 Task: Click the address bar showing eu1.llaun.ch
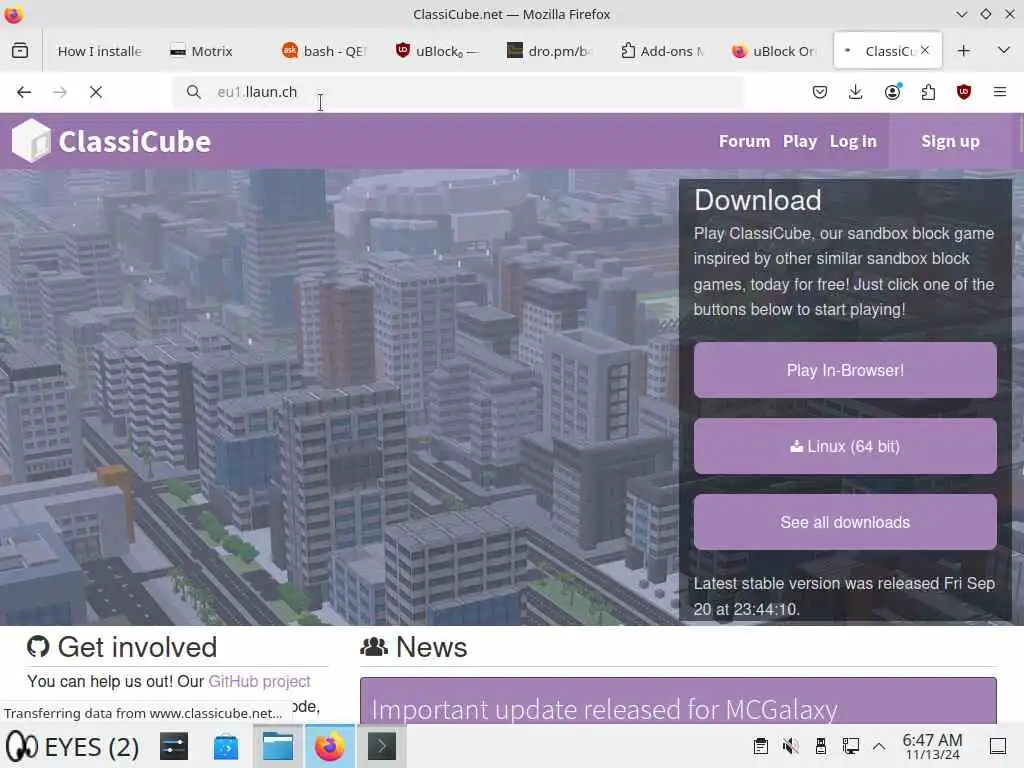(457, 92)
